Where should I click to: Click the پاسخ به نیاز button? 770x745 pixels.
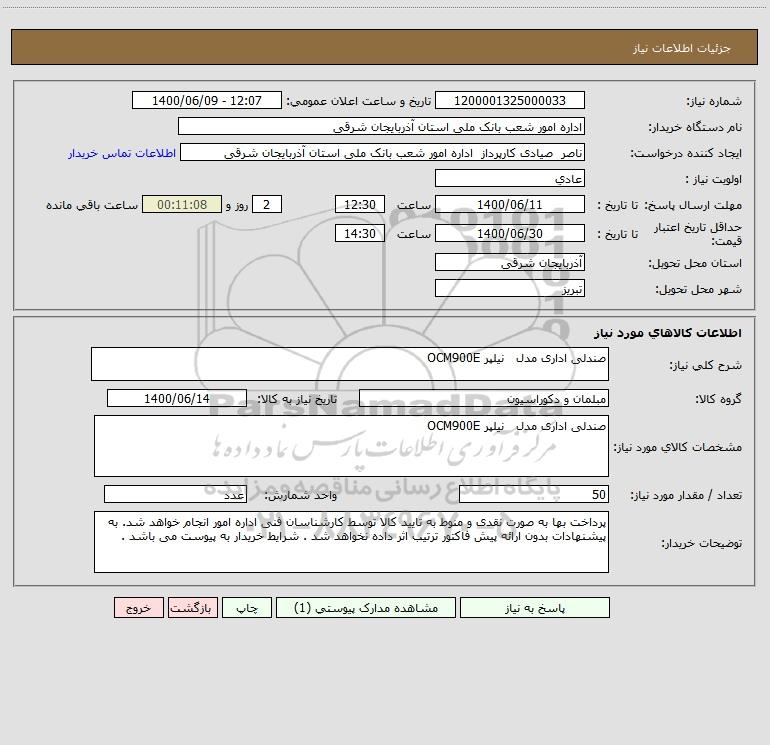pyautogui.click(x=535, y=608)
